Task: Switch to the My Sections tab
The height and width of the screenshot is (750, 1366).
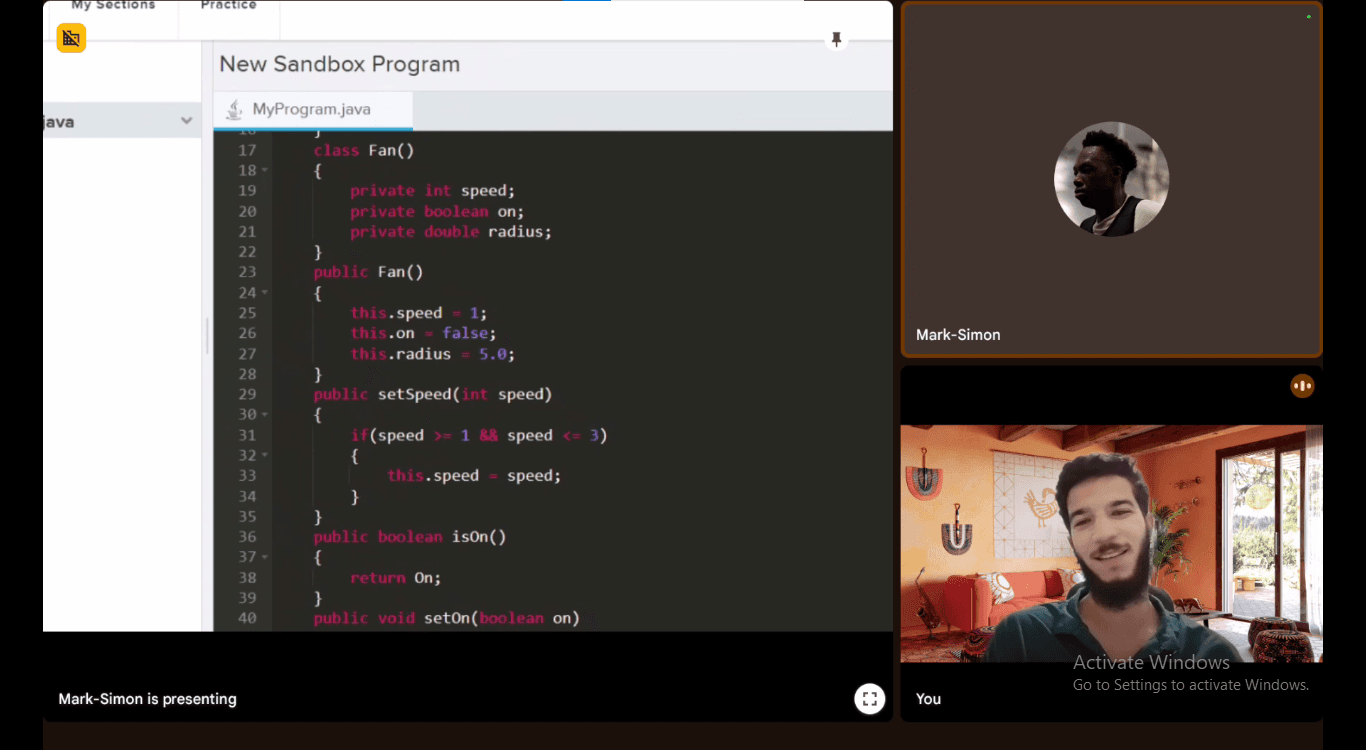Action: tap(113, 6)
